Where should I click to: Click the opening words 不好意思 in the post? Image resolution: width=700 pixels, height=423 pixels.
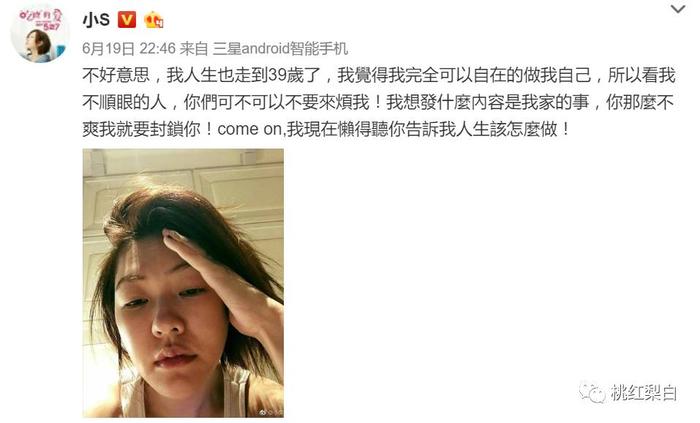(116, 75)
